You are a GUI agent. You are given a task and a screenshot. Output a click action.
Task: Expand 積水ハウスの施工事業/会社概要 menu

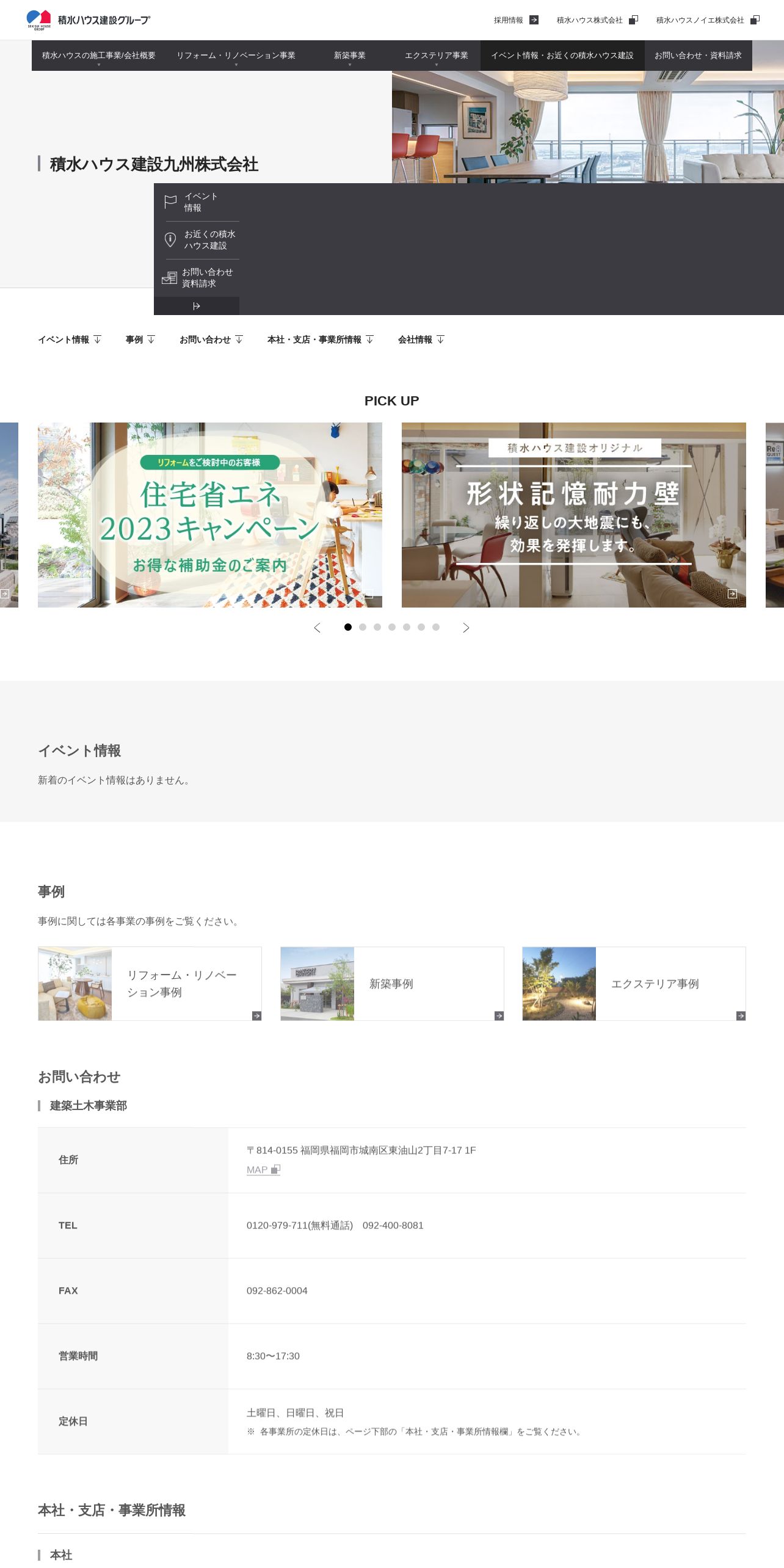99,56
